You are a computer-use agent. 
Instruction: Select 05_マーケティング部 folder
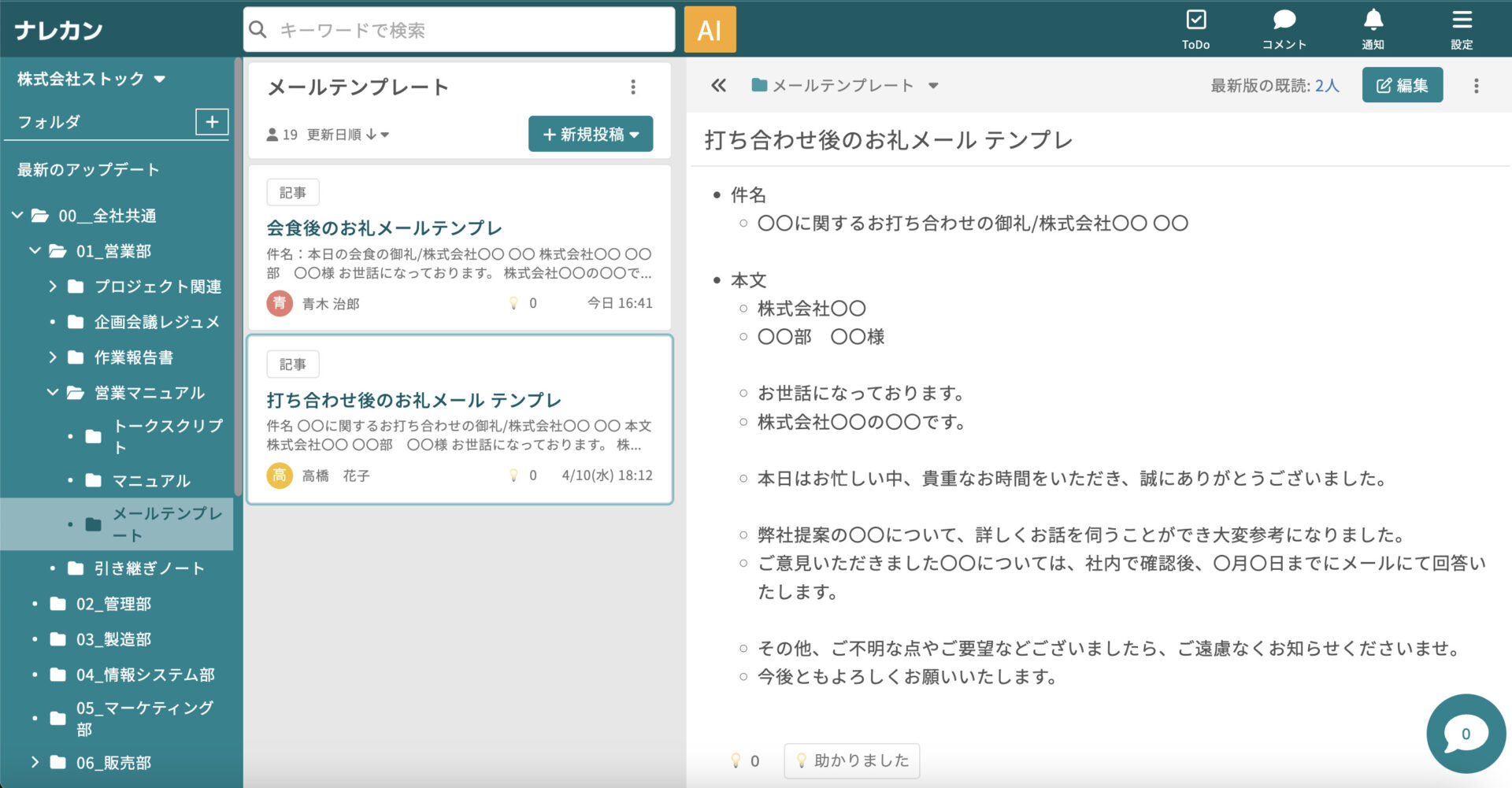(x=145, y=718)
